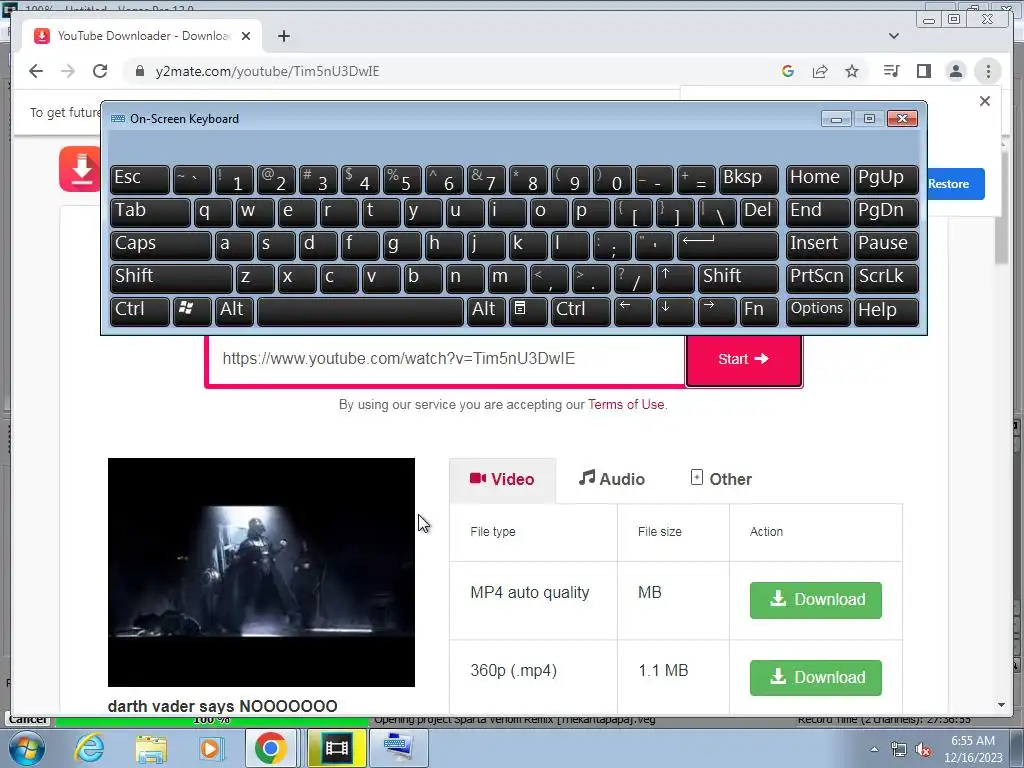Click up arrow key on On-Screen Keyboard

coord(675,278)
